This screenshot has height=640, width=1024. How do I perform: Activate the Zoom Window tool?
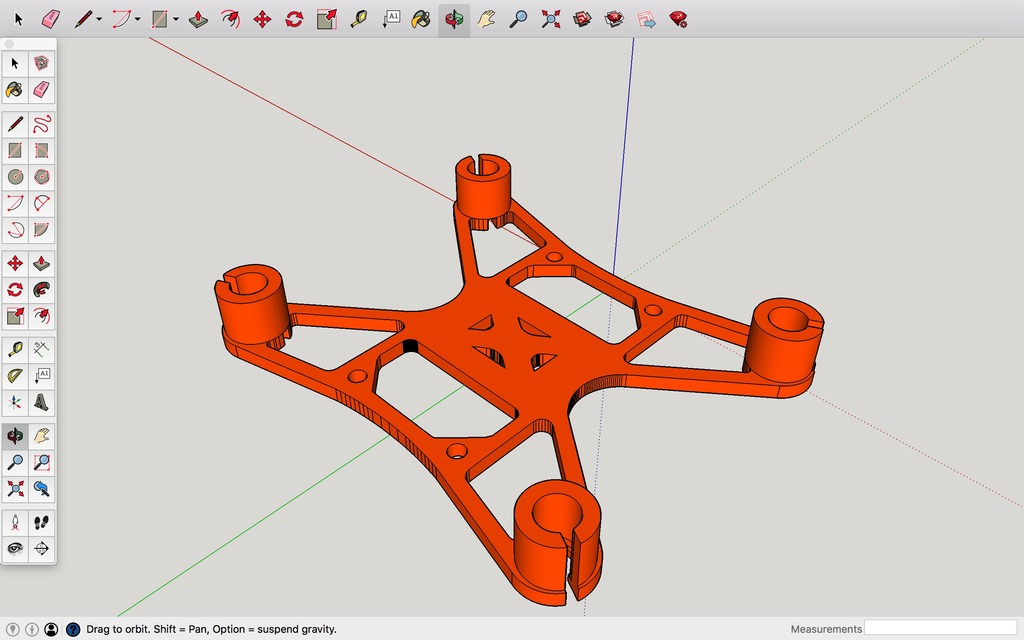[x=41, y=462]
